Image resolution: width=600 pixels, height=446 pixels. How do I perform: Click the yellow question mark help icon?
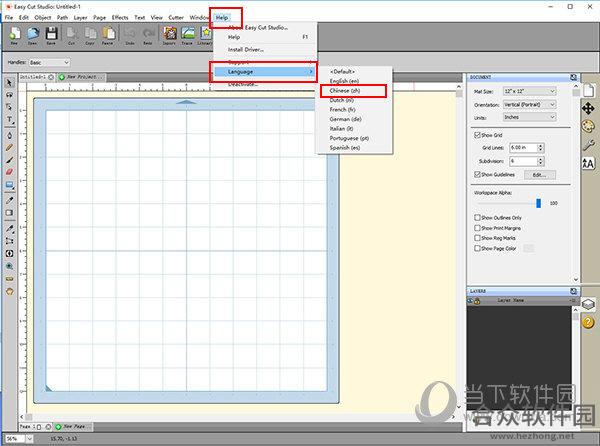point(588,322)
